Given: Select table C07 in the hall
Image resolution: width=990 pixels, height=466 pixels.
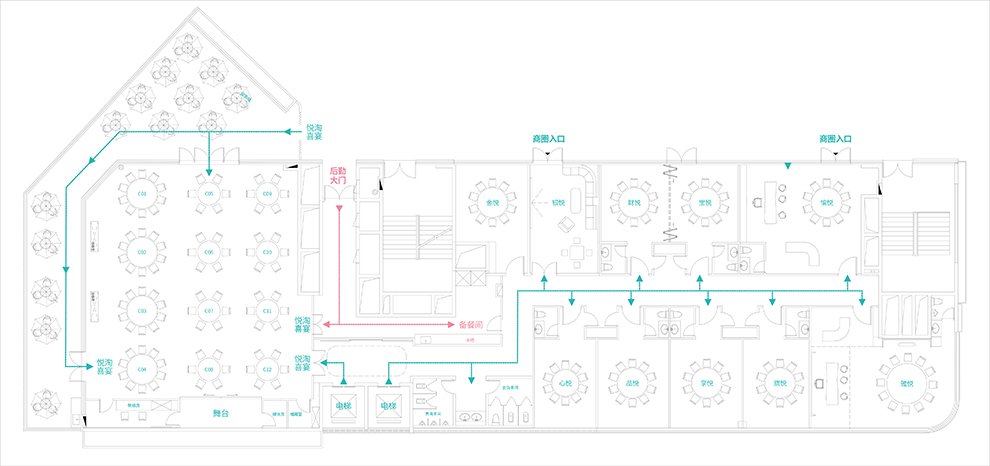Looking at the screenshot, I should point(208,311).
